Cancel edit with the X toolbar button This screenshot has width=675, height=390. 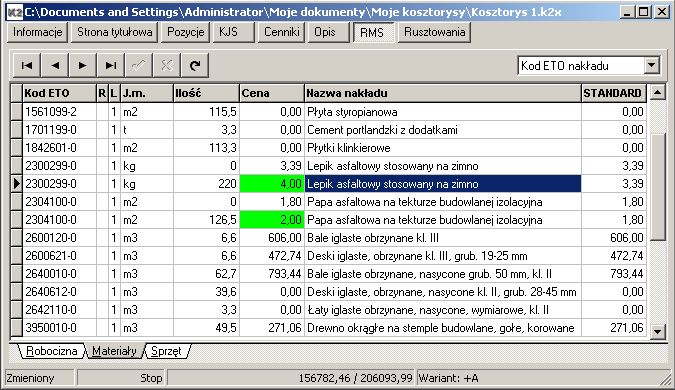[x=167, y=65]
